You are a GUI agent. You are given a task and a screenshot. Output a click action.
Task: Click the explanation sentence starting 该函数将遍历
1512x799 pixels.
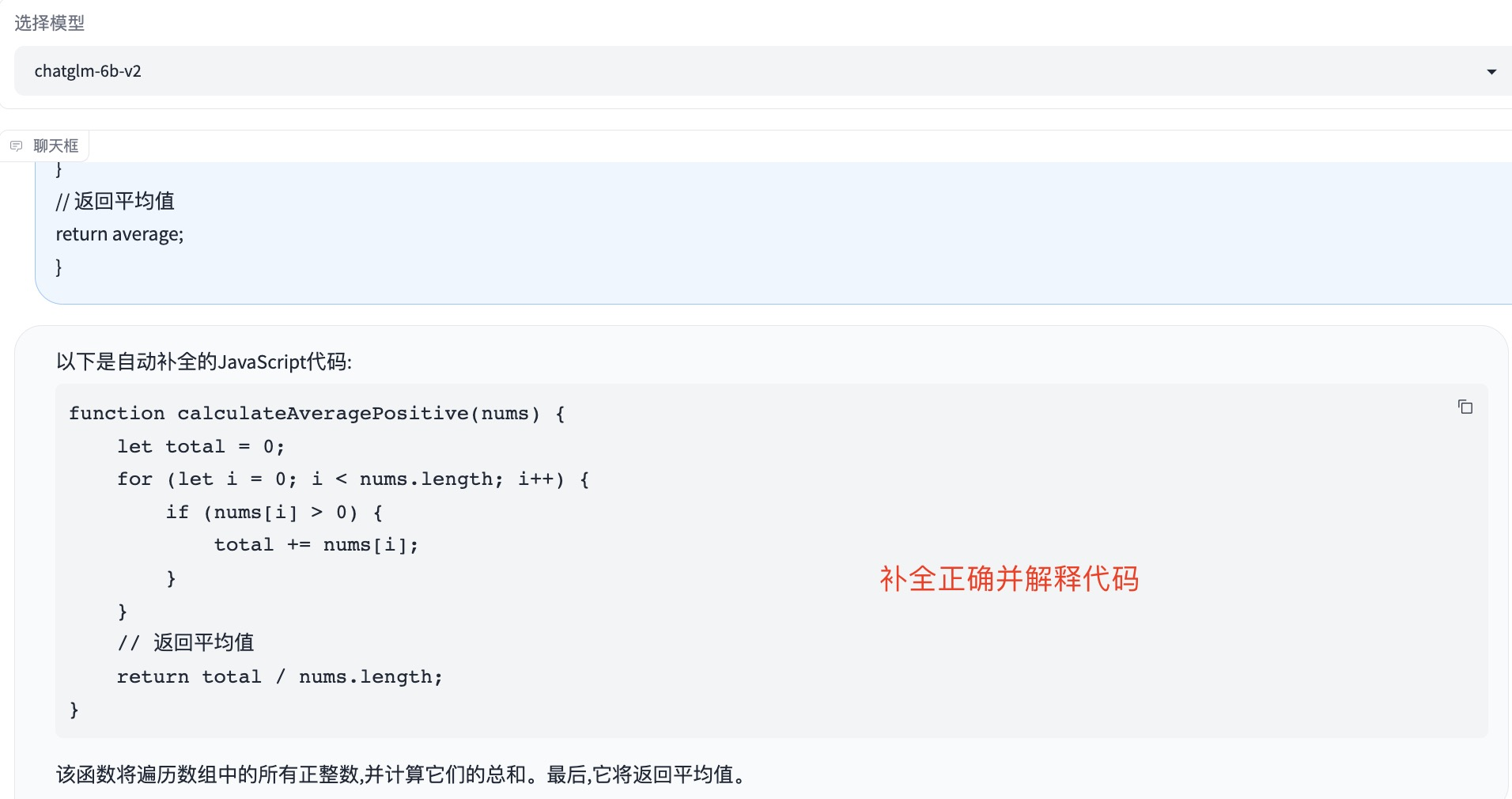(x=402, y=774)
